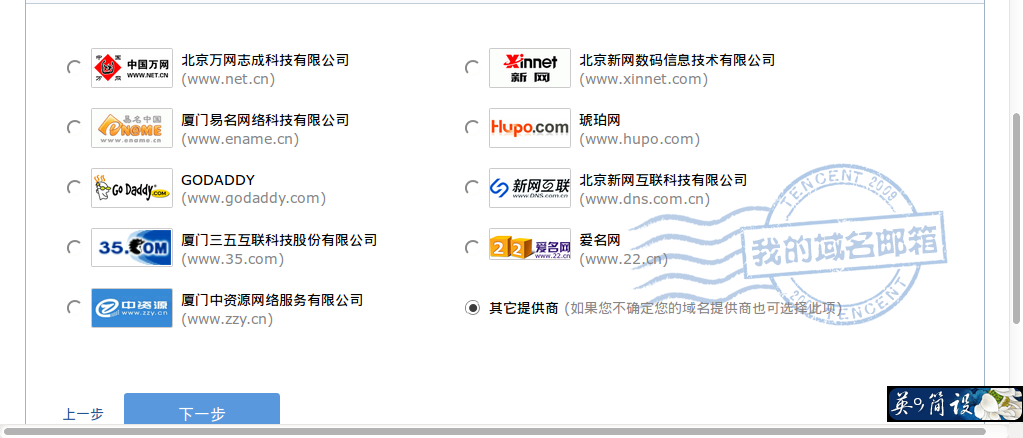Choose the GODADDY provider radio button

coord(74,187)
